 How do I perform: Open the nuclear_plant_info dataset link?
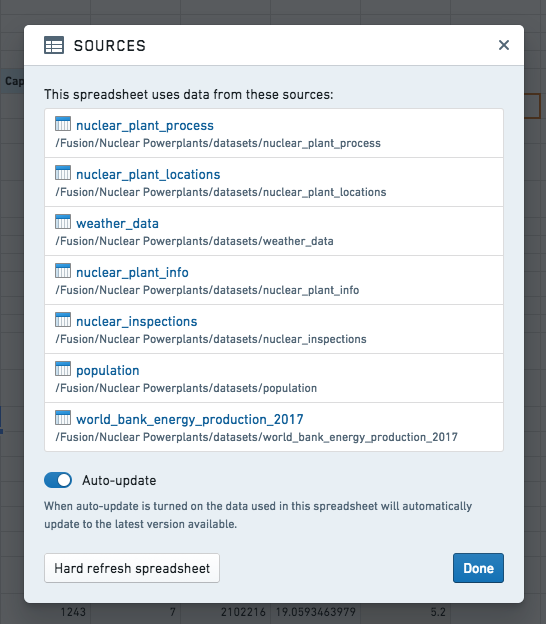pyautogui.click(x=132, y=273)
